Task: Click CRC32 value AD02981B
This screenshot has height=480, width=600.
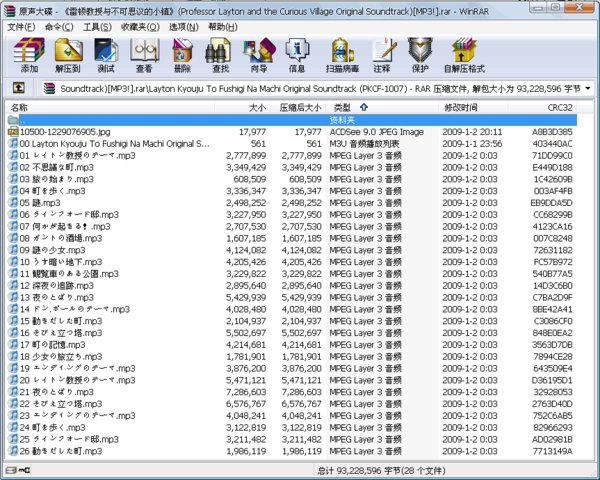Action: point(552,439)
